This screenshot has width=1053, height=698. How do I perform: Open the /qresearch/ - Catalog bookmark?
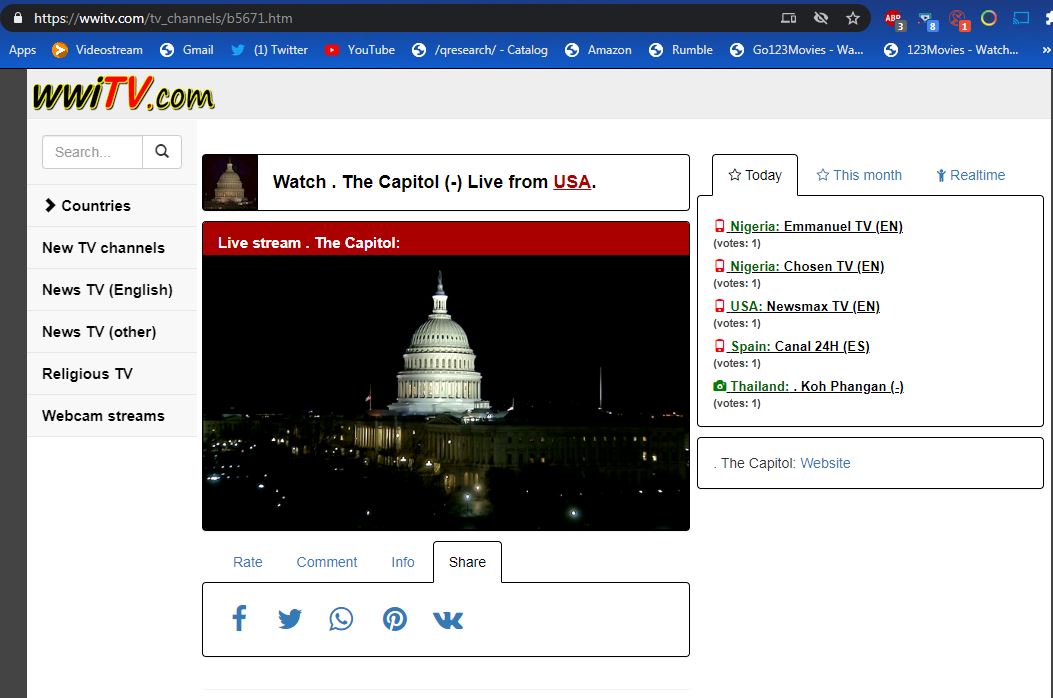click(480, 50)
